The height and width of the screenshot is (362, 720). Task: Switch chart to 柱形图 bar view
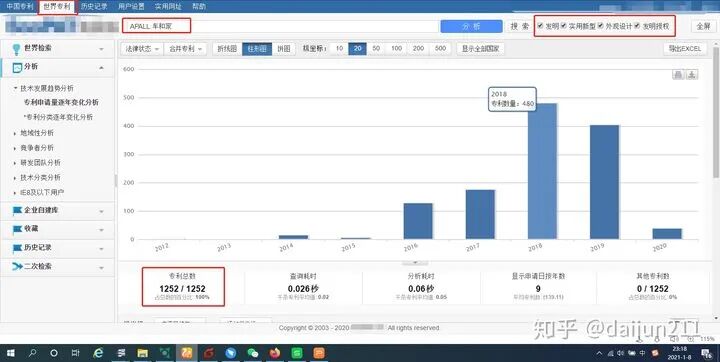pos(257,49)
